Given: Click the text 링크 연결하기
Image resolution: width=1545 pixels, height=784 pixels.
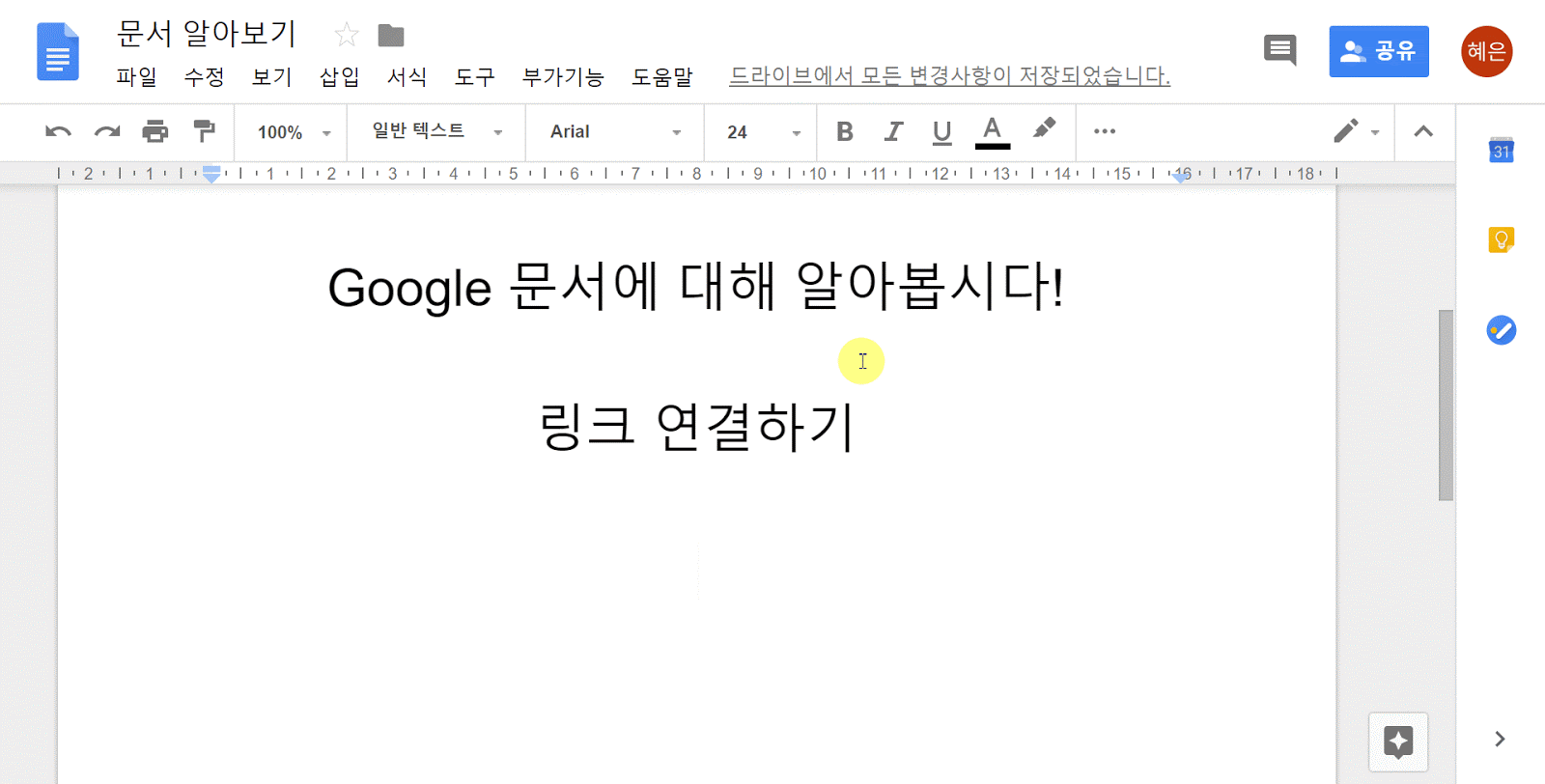Looking at the screenshot, I should (697, 426).
